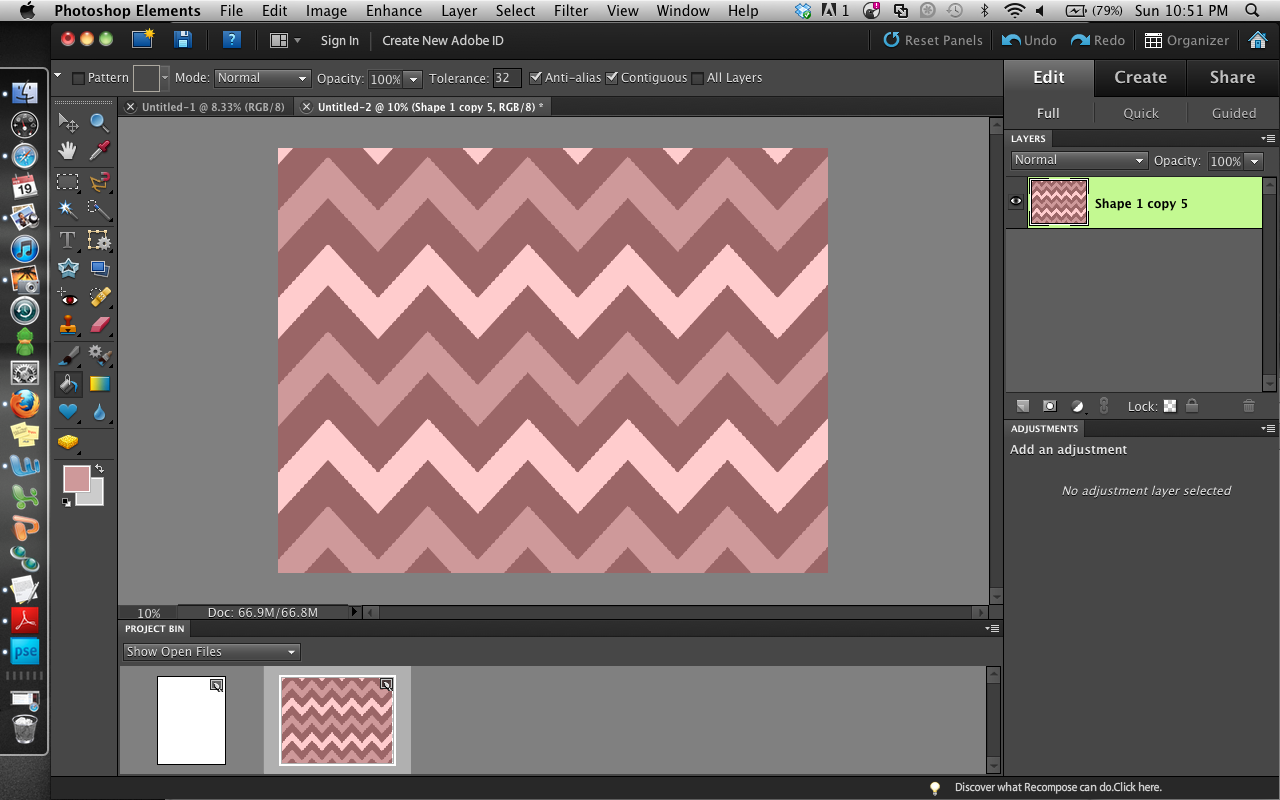
Task: Select the Quick Selection tool
Action: click(99, 210)
